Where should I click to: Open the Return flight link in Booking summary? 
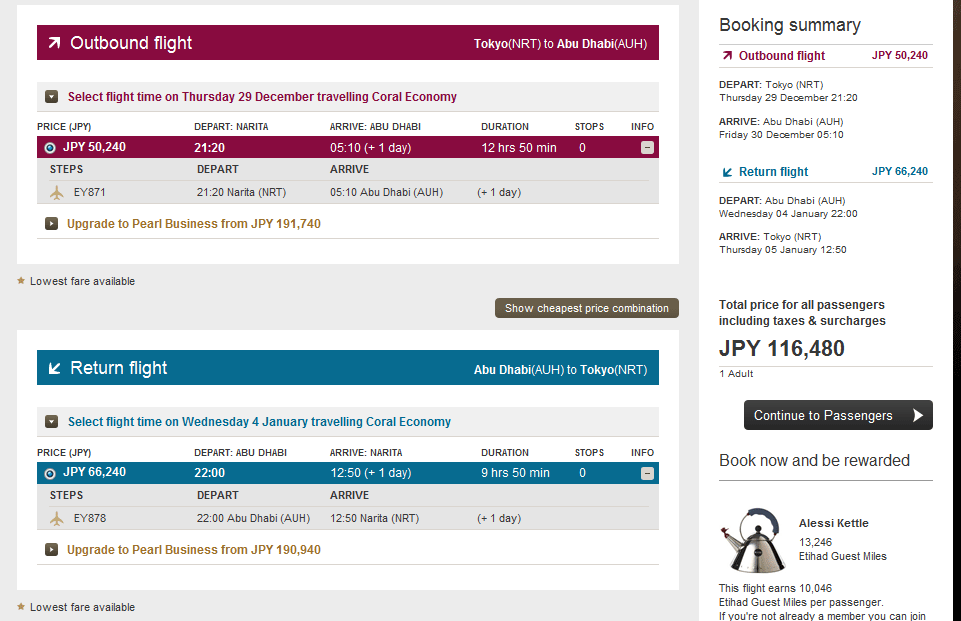pyautogui.click(x=773, y=172)
